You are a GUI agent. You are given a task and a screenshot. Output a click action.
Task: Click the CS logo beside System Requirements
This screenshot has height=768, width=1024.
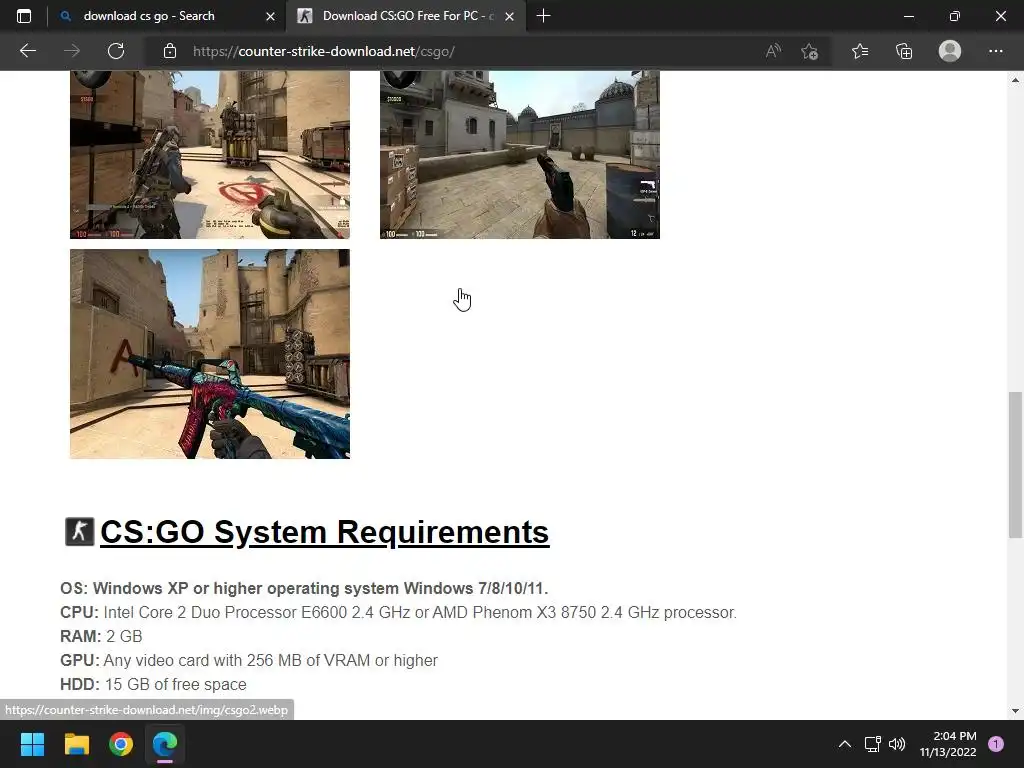80,532
